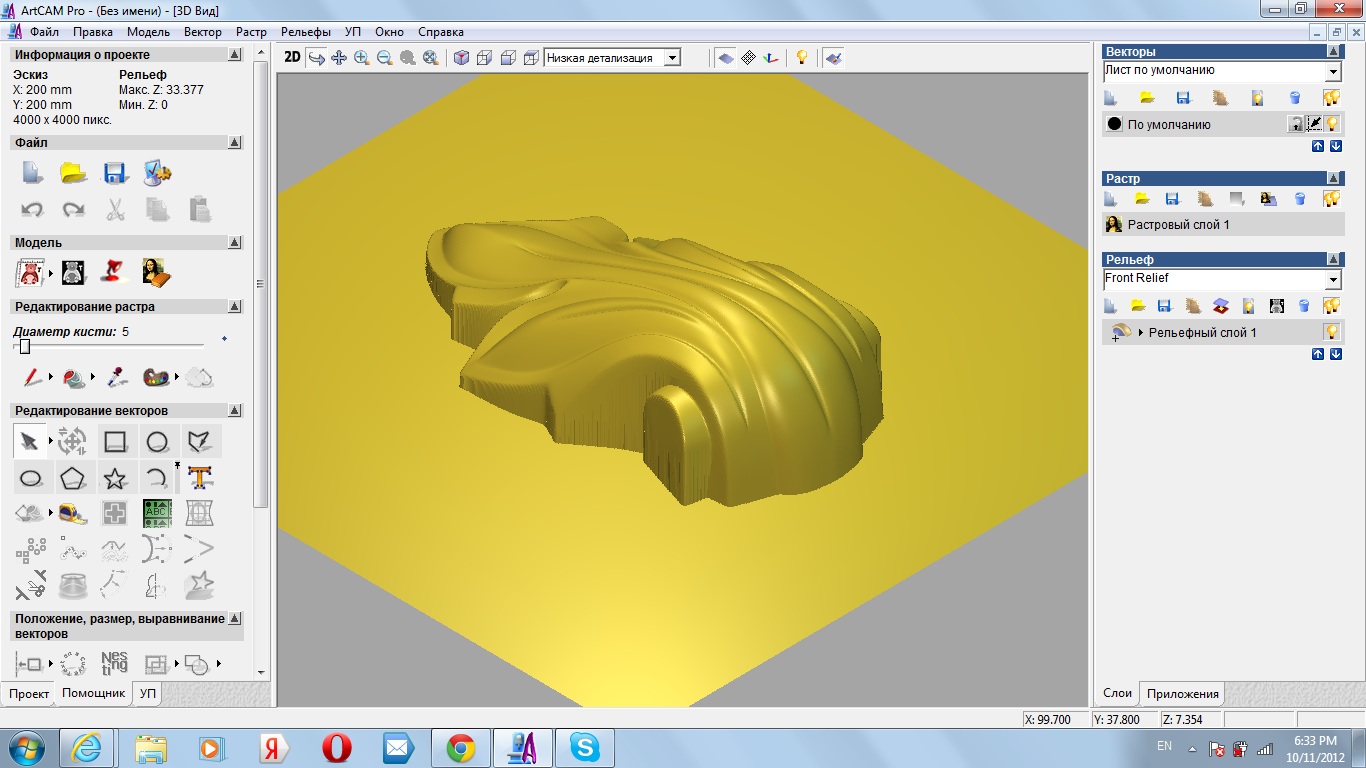Screen dimensions: 1366x768
Task: Open the Справка menu
Action: coord(441,32)
